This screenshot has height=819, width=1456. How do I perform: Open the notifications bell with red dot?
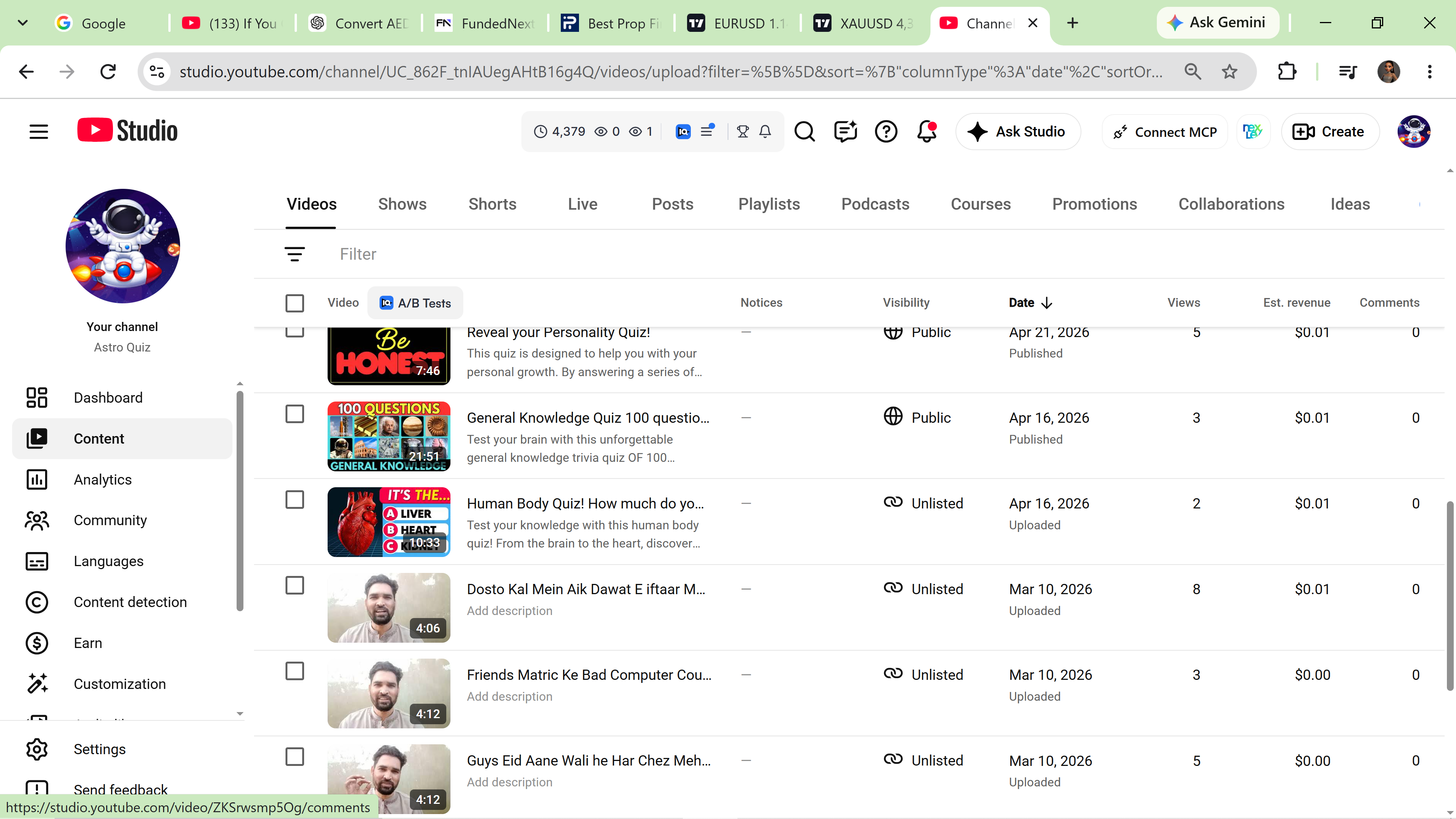tap(927, 132)
